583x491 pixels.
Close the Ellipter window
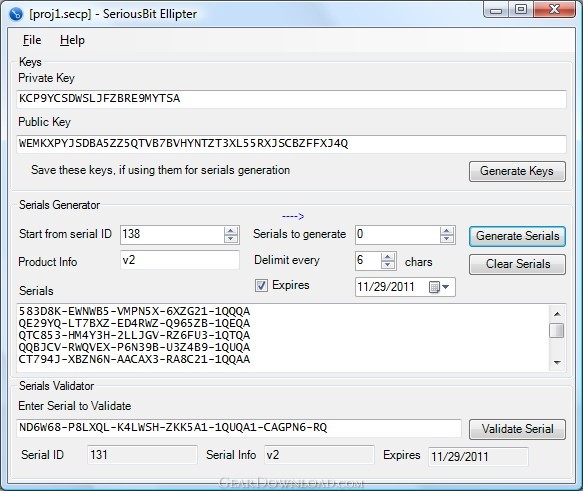coord(555,9)
